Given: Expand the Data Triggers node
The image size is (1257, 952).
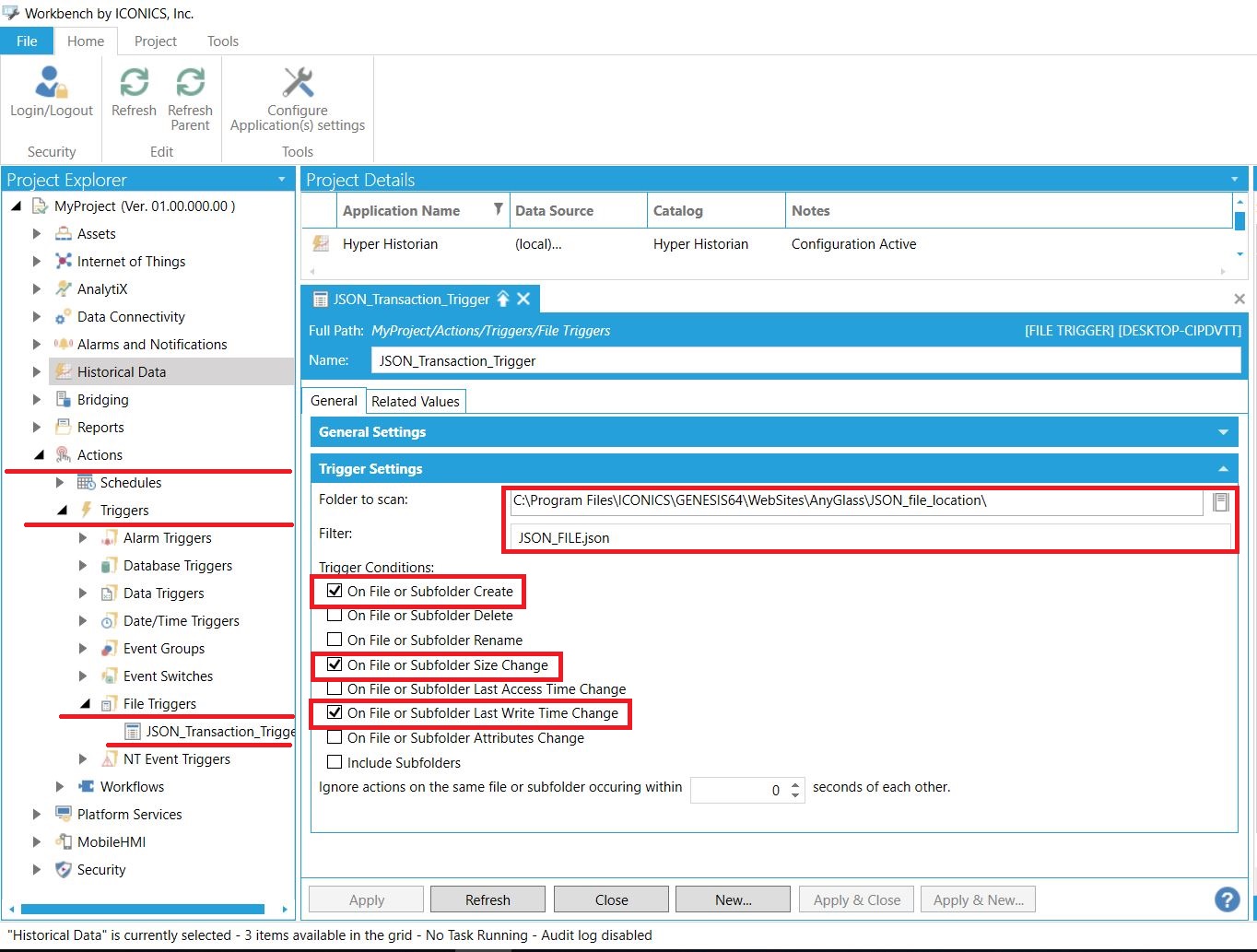Looking at the screenshot, I should point(84,594).
